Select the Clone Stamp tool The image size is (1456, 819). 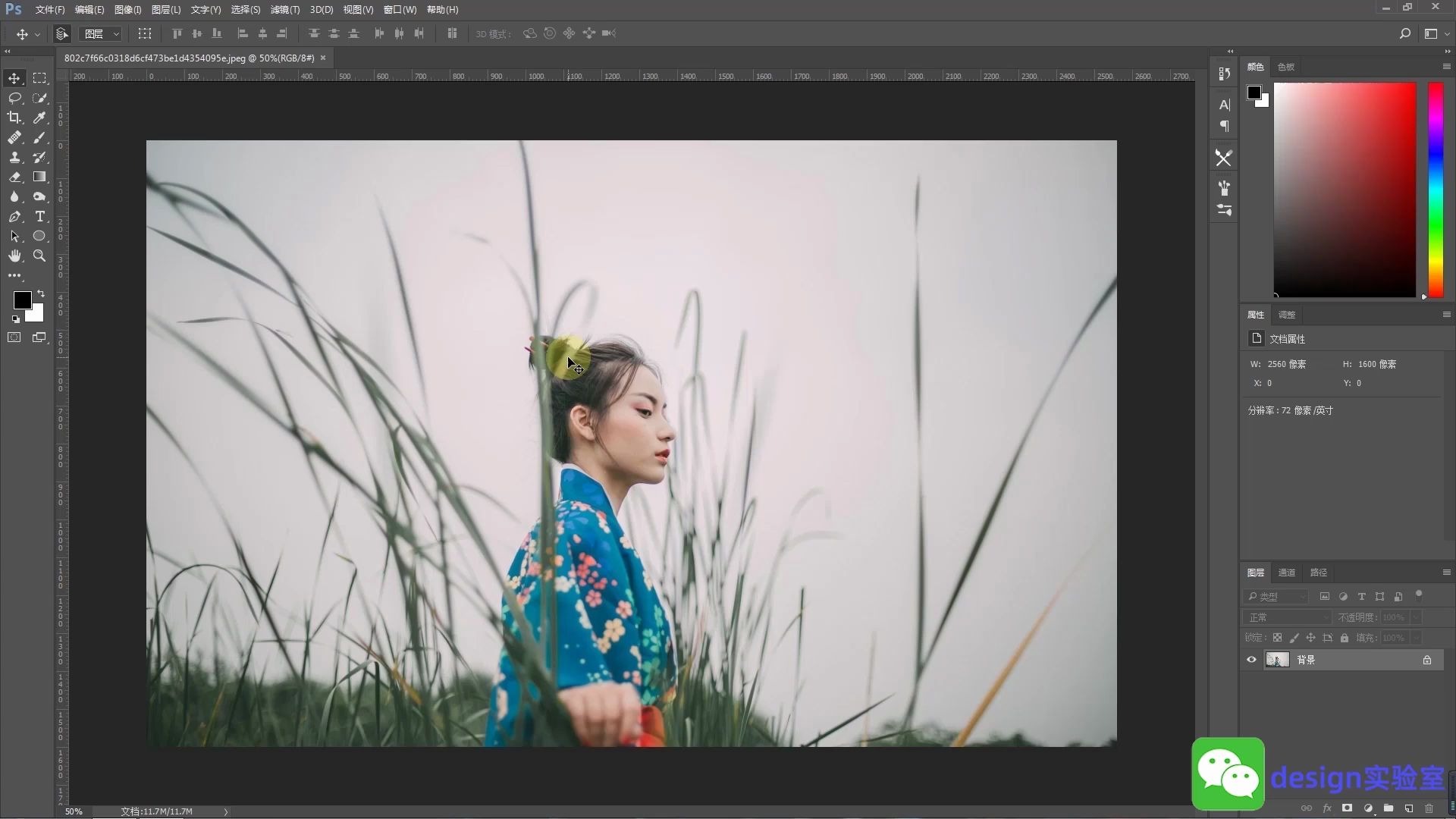[14, 157]
